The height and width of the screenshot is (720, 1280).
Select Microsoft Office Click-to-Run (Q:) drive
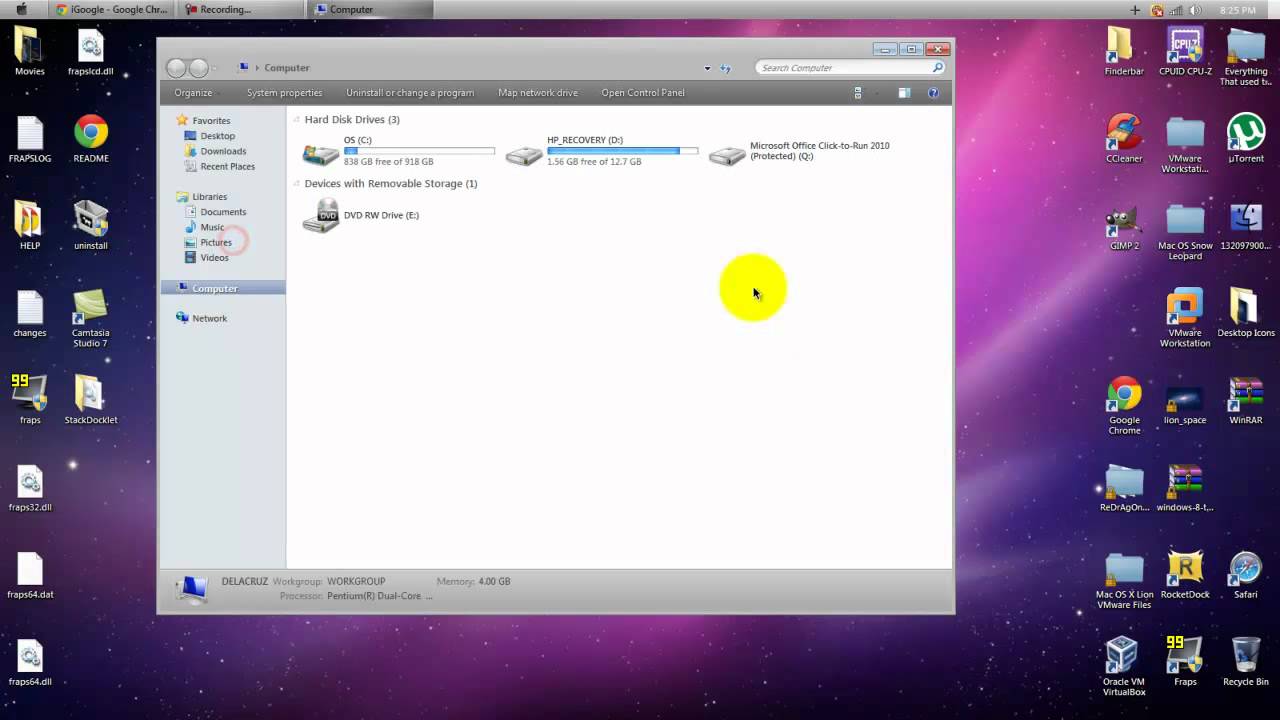click(x=800, y=151)
